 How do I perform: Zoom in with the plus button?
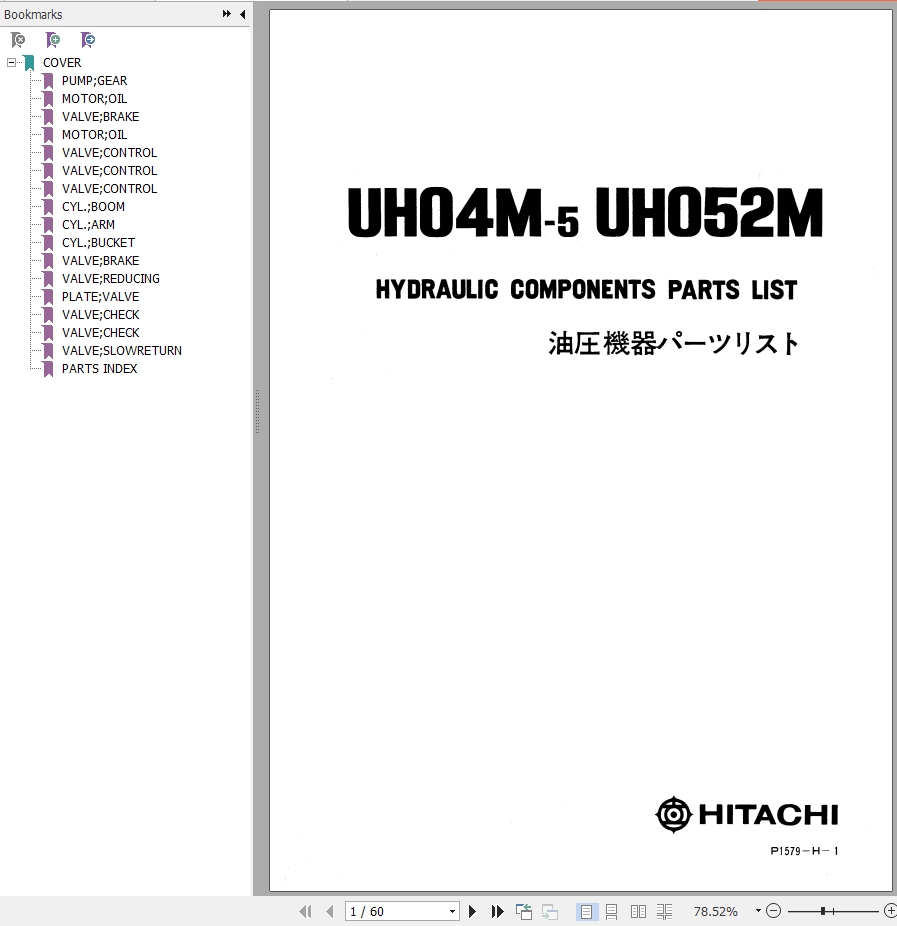click(890, 911)
